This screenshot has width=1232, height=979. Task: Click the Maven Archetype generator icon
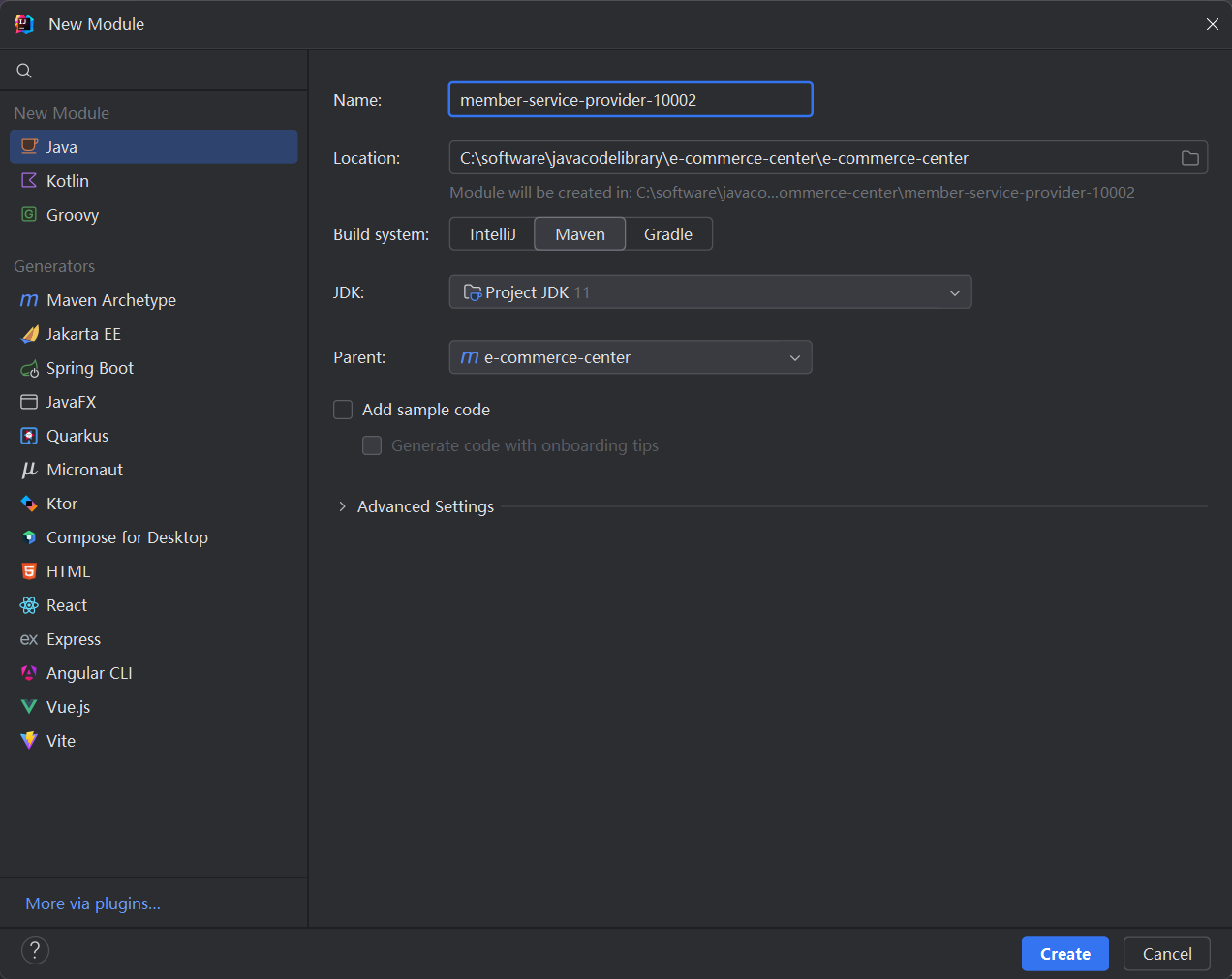[x=29, y=301]
